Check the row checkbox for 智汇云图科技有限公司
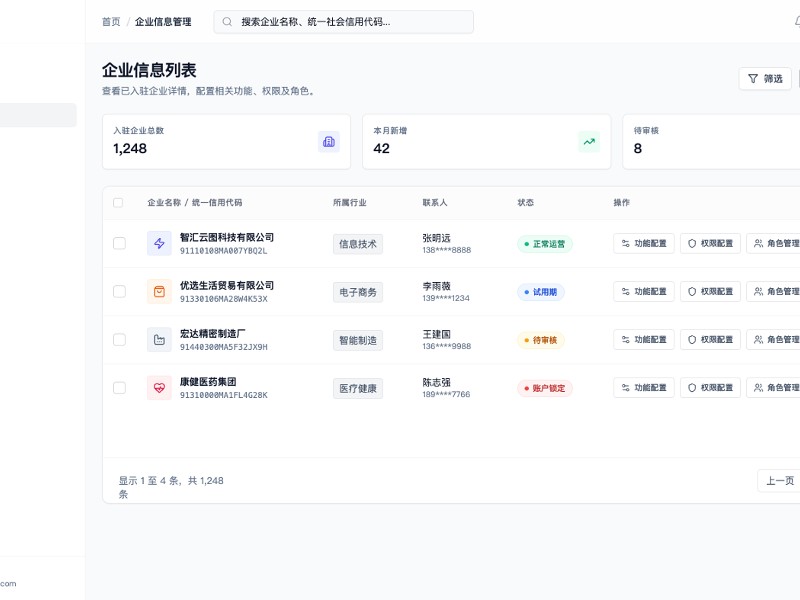 click(x=119, y=243)
